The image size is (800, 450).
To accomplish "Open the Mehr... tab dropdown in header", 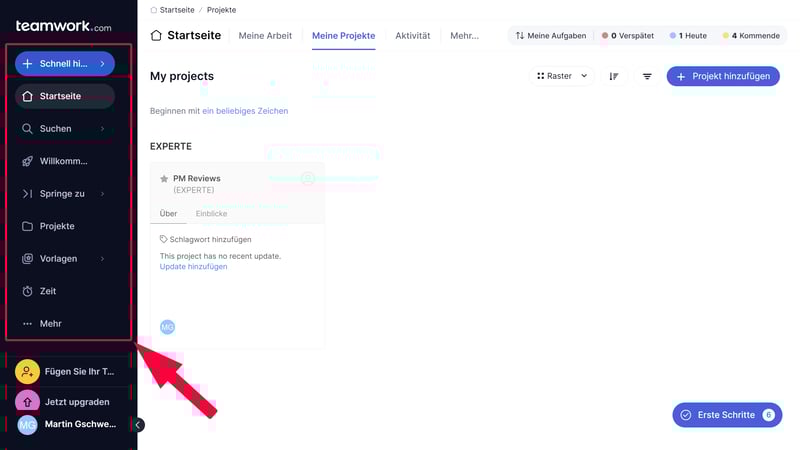I will (x=464, y=36).
